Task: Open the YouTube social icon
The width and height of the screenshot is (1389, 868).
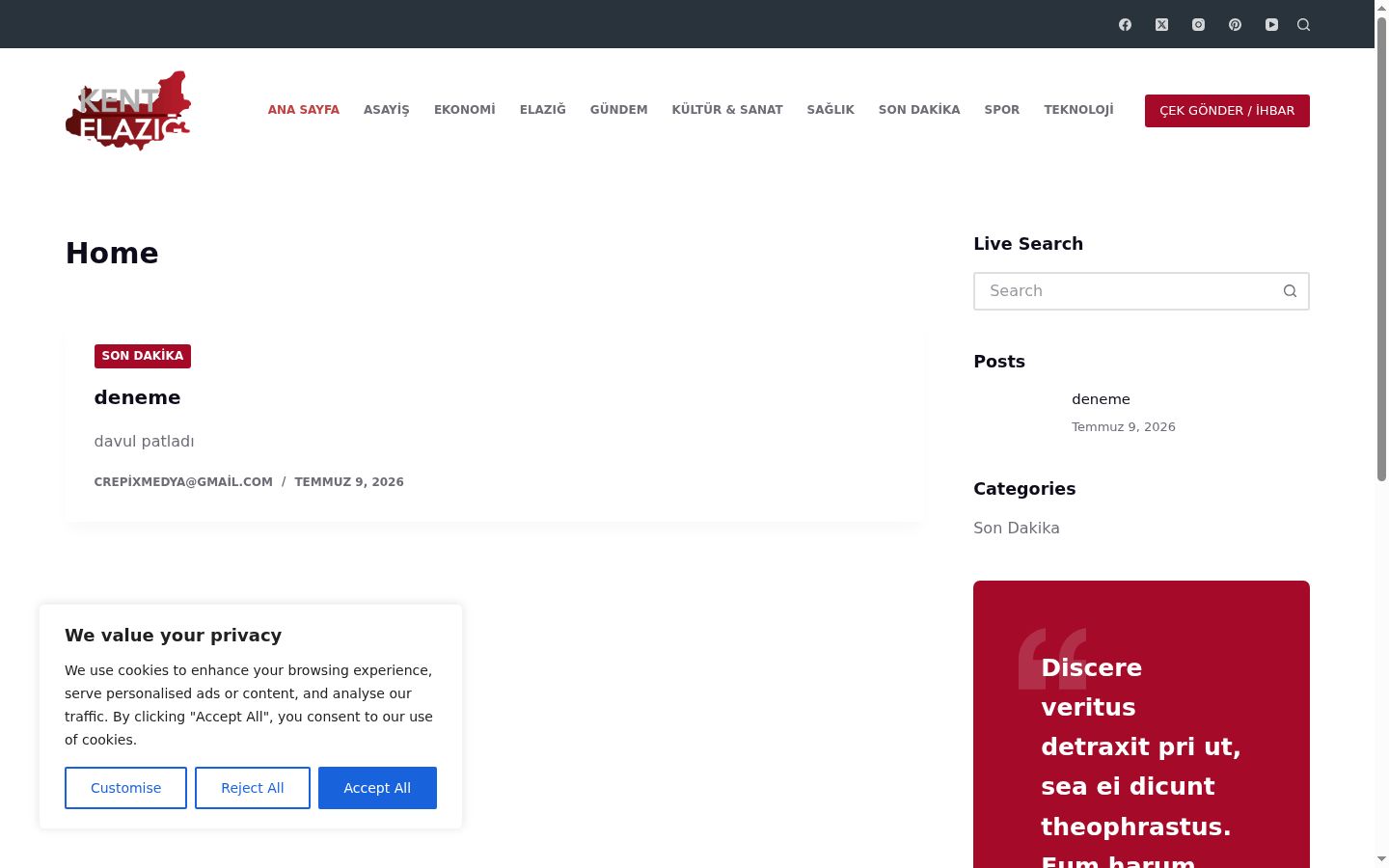Action: click(1271, 25)
